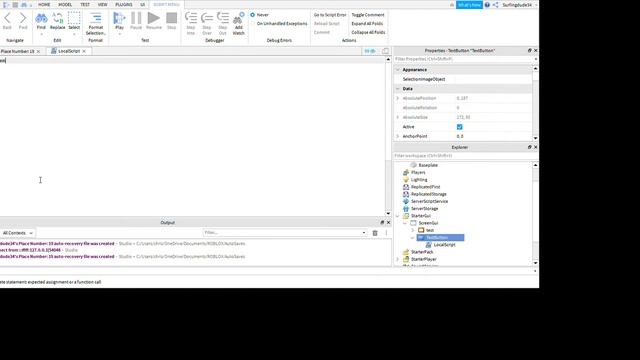Collapse the StarterGui tree node

[398, 216]
